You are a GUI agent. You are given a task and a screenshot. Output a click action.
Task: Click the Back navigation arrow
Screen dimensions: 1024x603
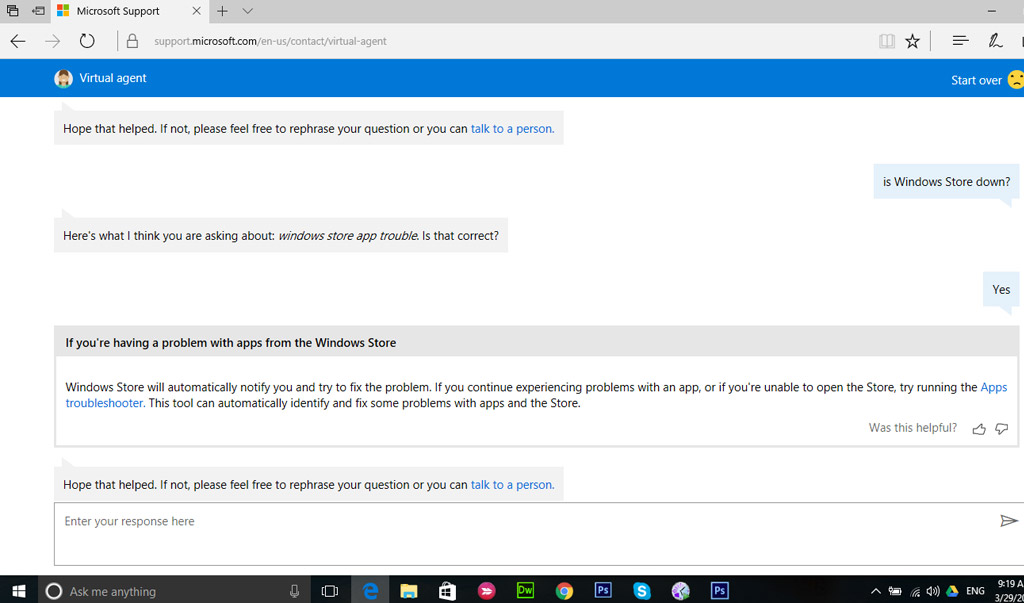[x=18, y=41]
